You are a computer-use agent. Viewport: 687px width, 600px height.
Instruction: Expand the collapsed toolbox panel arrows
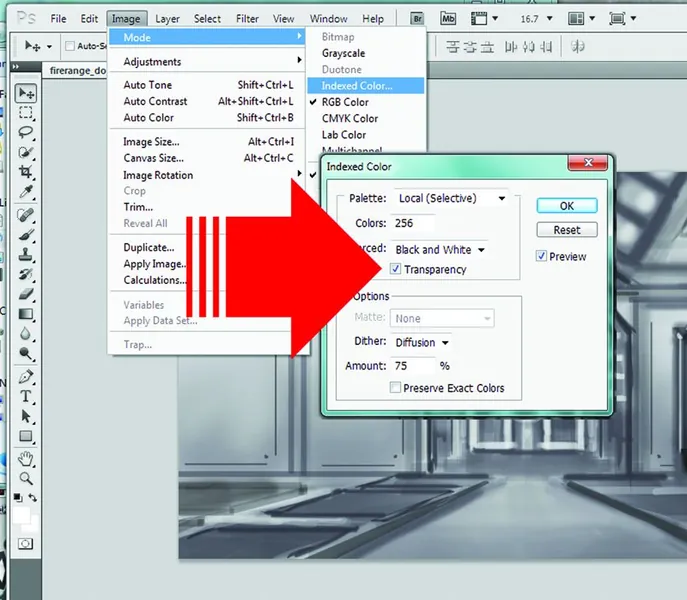pyautogui.click(x=16, y=67)
